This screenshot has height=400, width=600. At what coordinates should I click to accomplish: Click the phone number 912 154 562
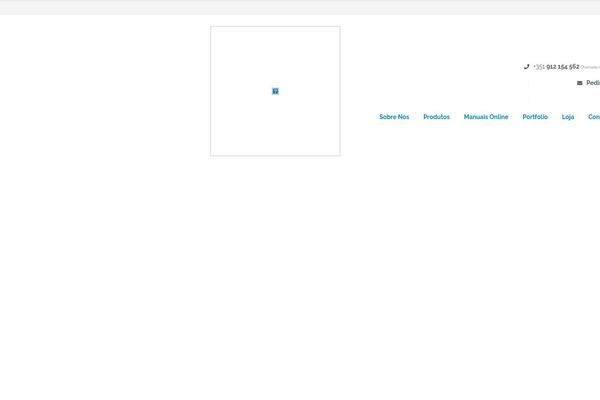click(x=562, y=67)
